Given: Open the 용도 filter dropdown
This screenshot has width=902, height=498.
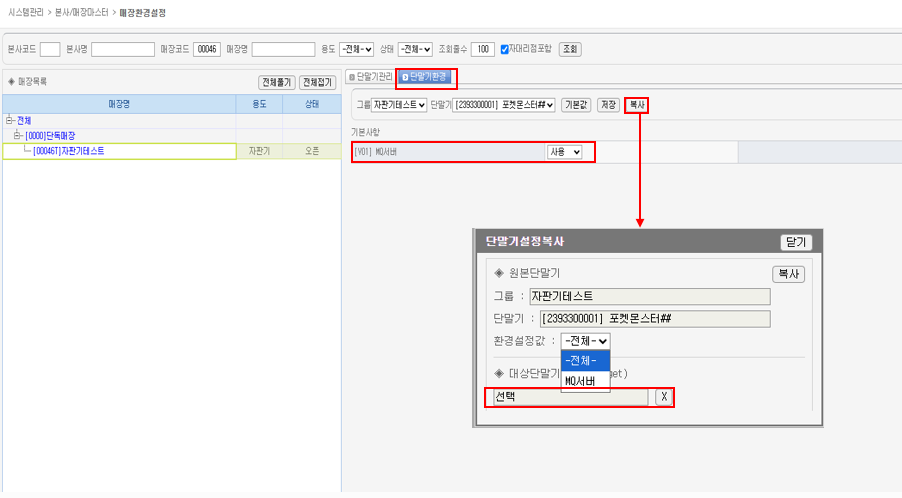Looking at the screenshot, I should point(356,49).
